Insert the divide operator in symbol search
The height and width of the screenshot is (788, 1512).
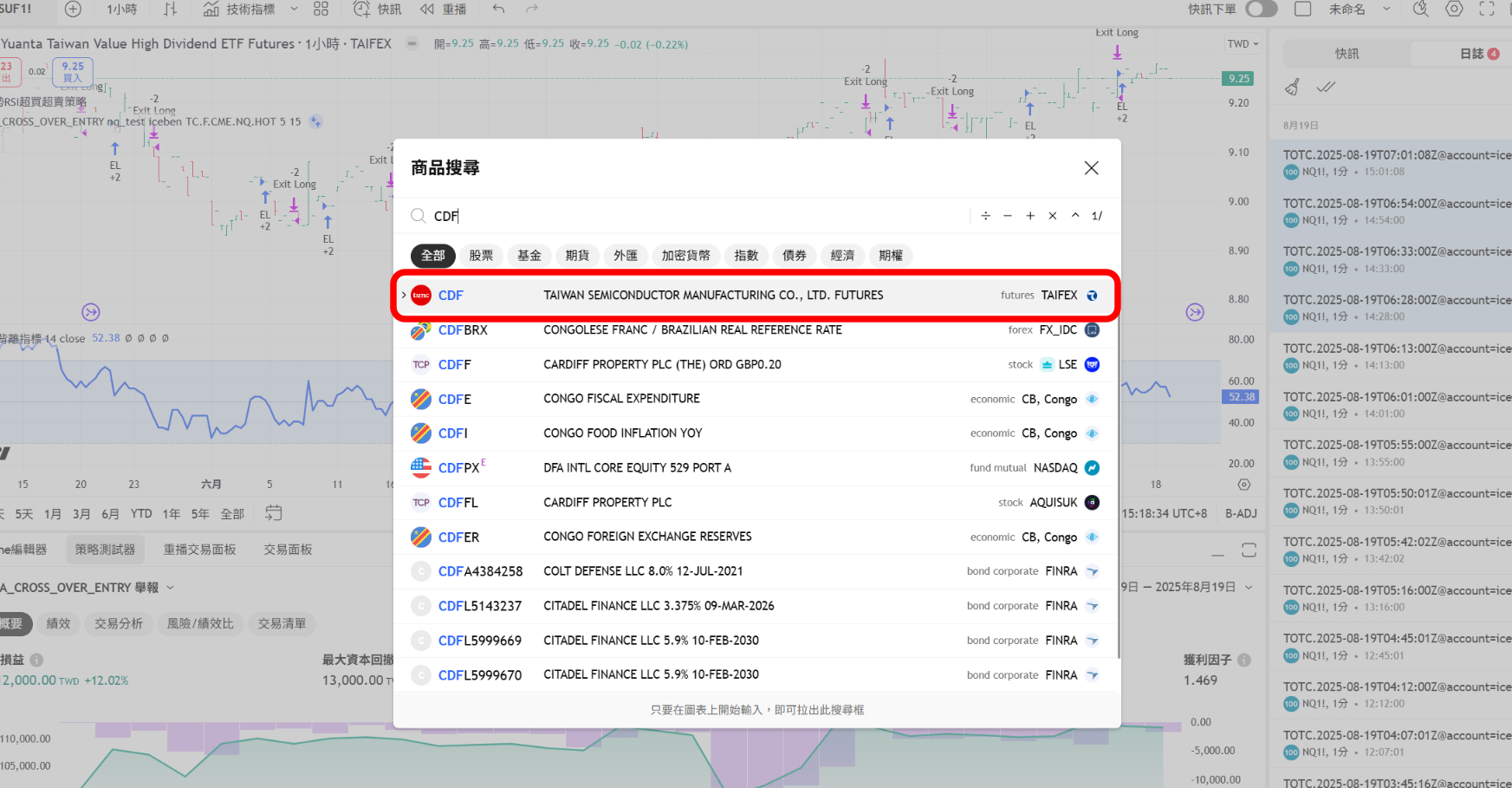(x=985, y=216)
